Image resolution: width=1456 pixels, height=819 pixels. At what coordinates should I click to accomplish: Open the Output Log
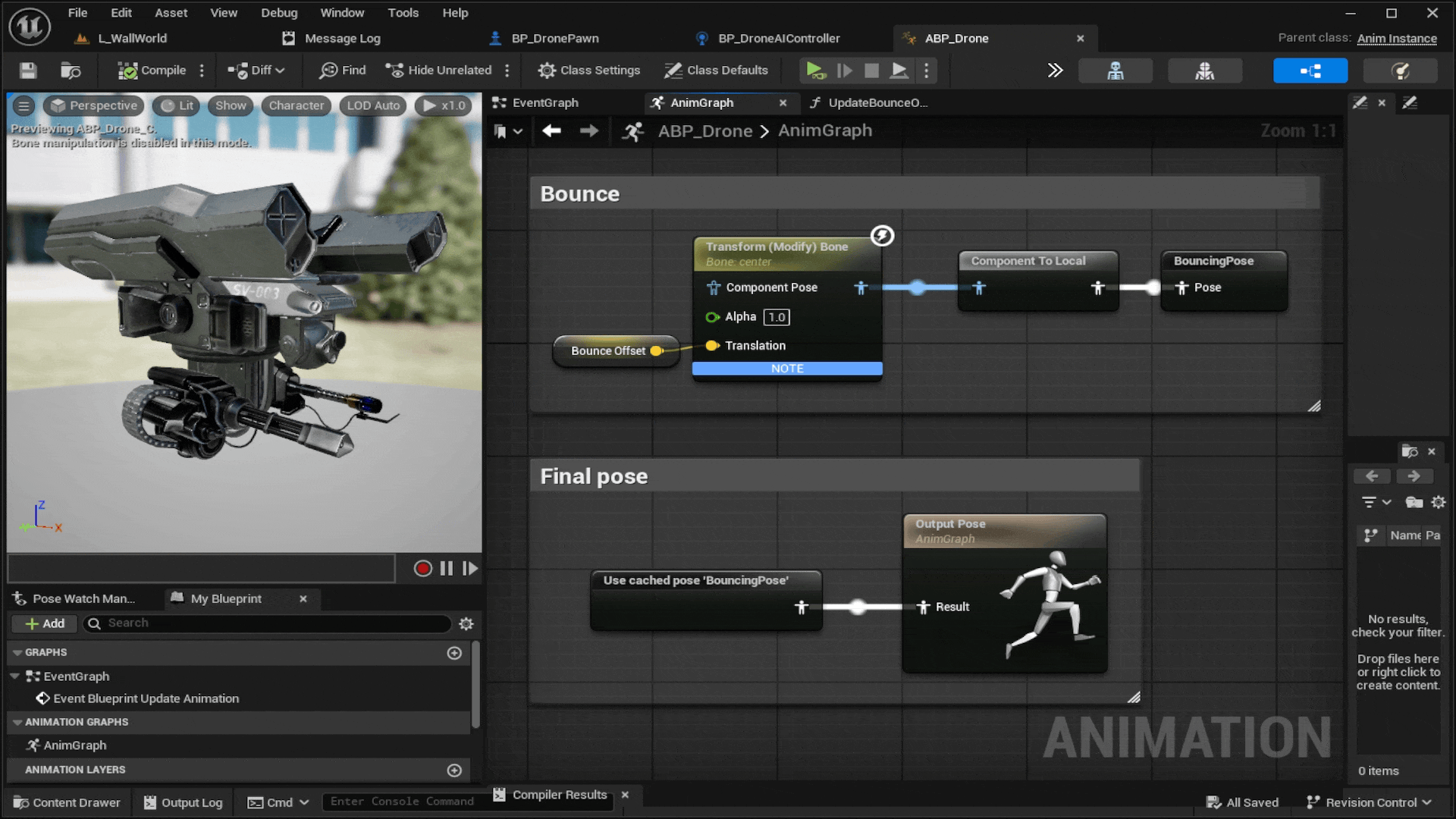coord(183,802)
